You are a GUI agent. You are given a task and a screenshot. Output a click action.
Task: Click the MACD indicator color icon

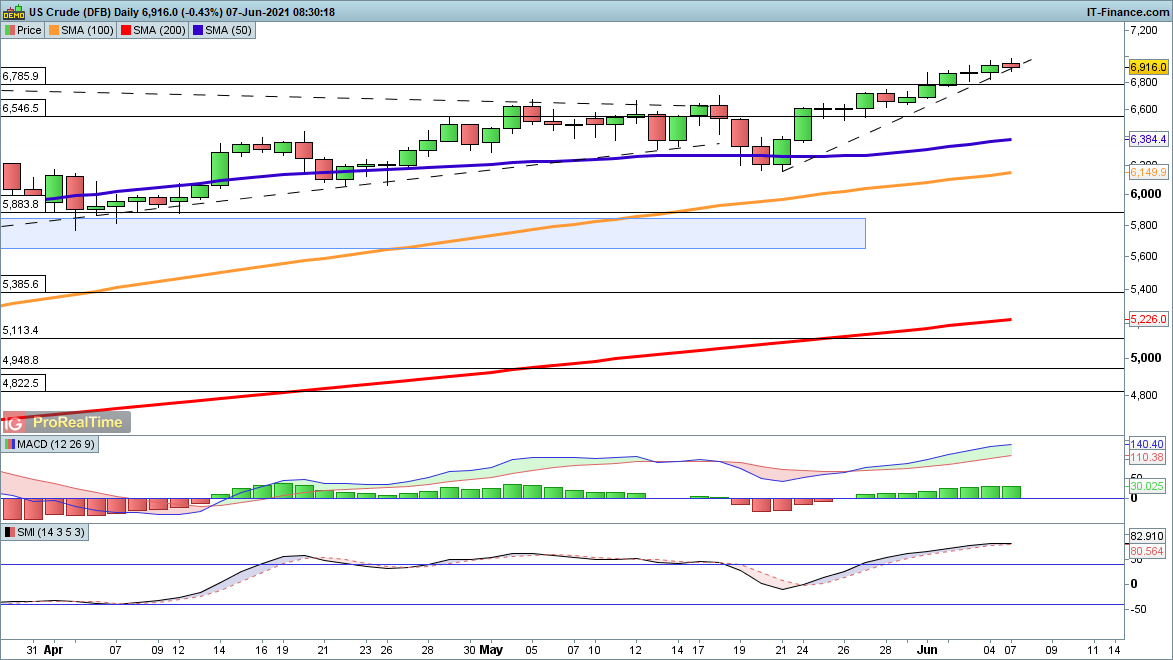pos(9,444)
